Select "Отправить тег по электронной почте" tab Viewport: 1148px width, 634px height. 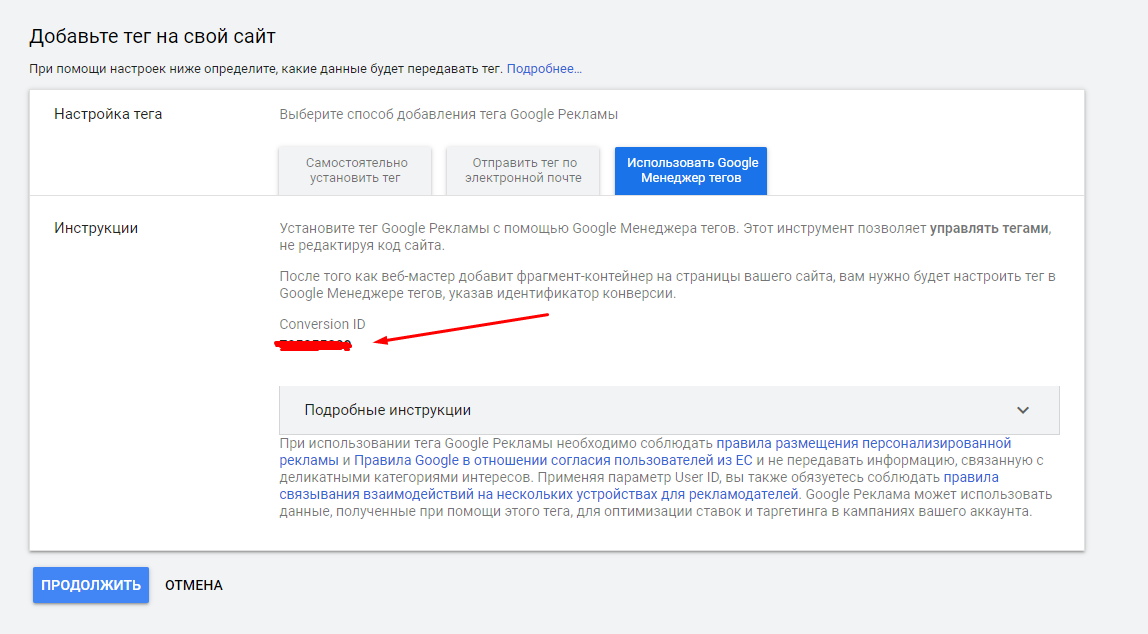pyautogui.click(x=524, y=170)
